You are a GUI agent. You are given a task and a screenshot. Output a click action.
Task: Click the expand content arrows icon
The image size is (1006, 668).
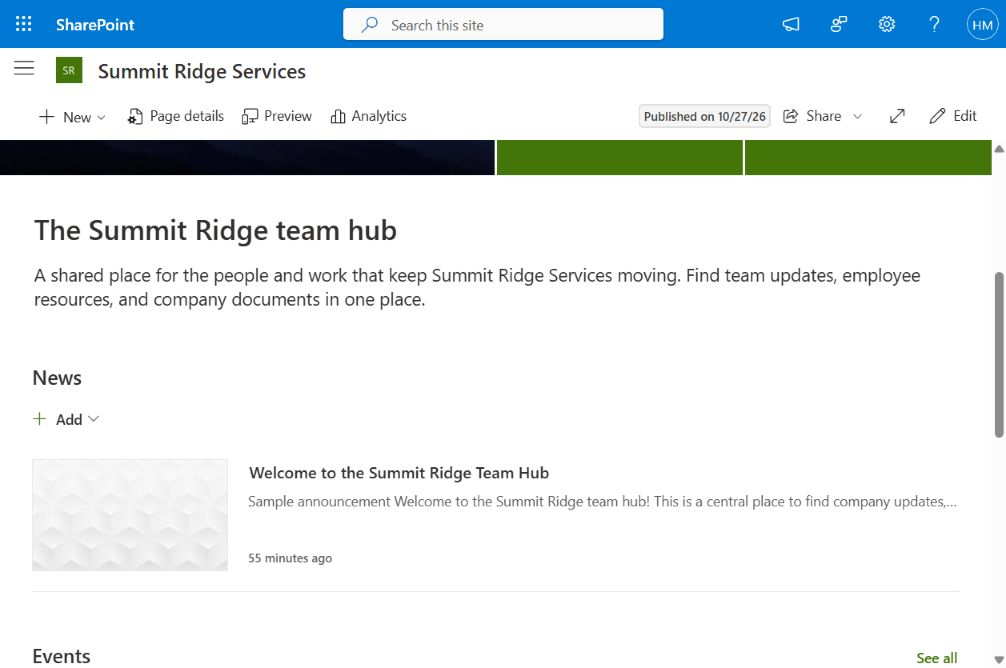pyautogui.click(x=897, y=116)
